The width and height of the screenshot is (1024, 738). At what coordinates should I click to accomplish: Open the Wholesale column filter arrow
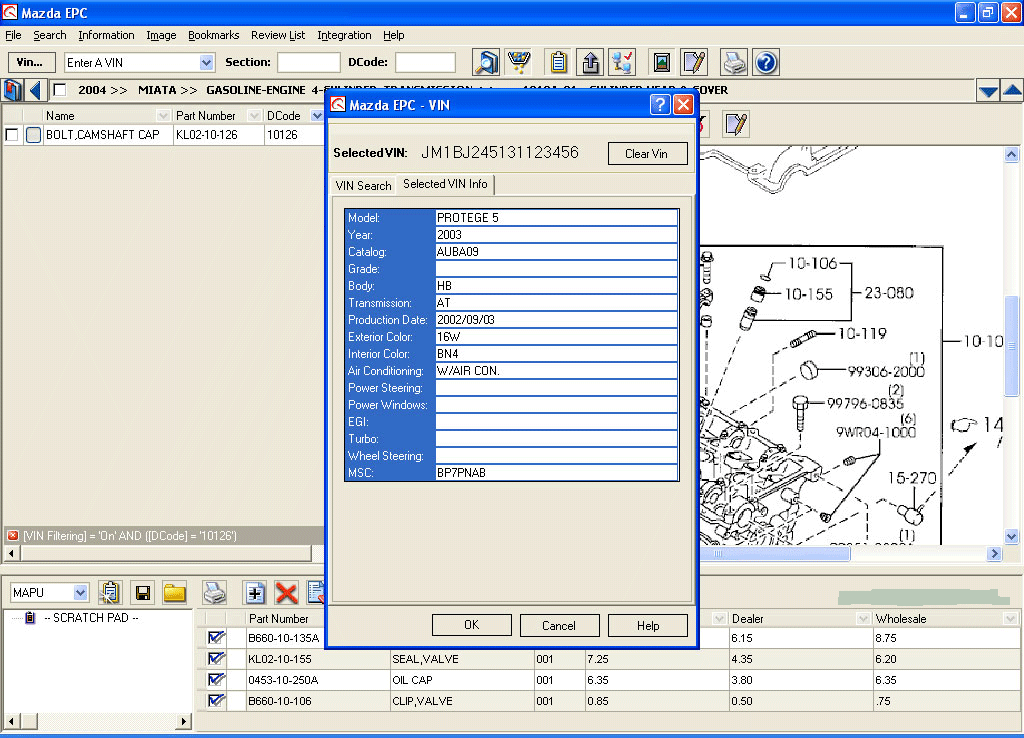click(x=1010, y=618)
